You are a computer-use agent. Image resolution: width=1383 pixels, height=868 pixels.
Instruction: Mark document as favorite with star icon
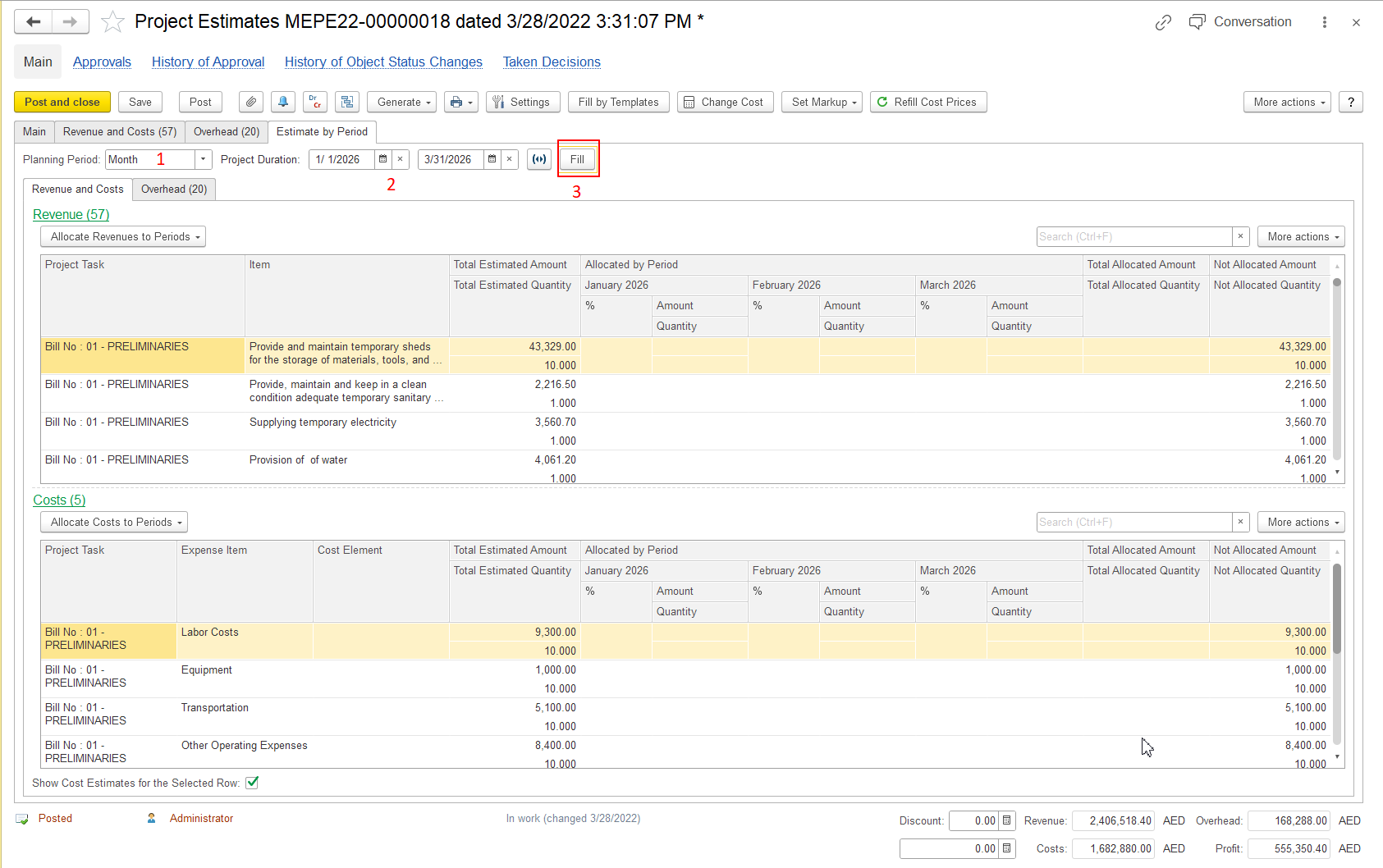tap(112, 22)
